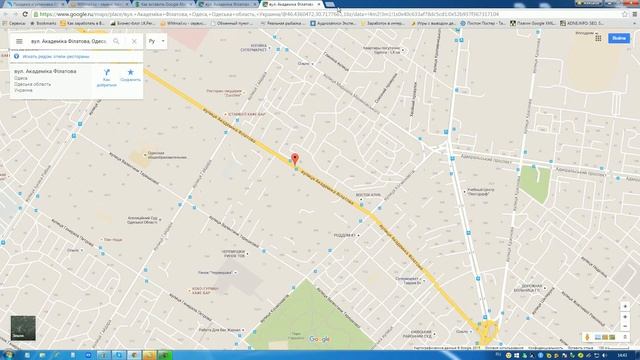Image resolution: width=640 pixels, height=360 pixels.
Task: Click 'Оставить отзыв' feedback link
Action: click(x=580, y=348)
